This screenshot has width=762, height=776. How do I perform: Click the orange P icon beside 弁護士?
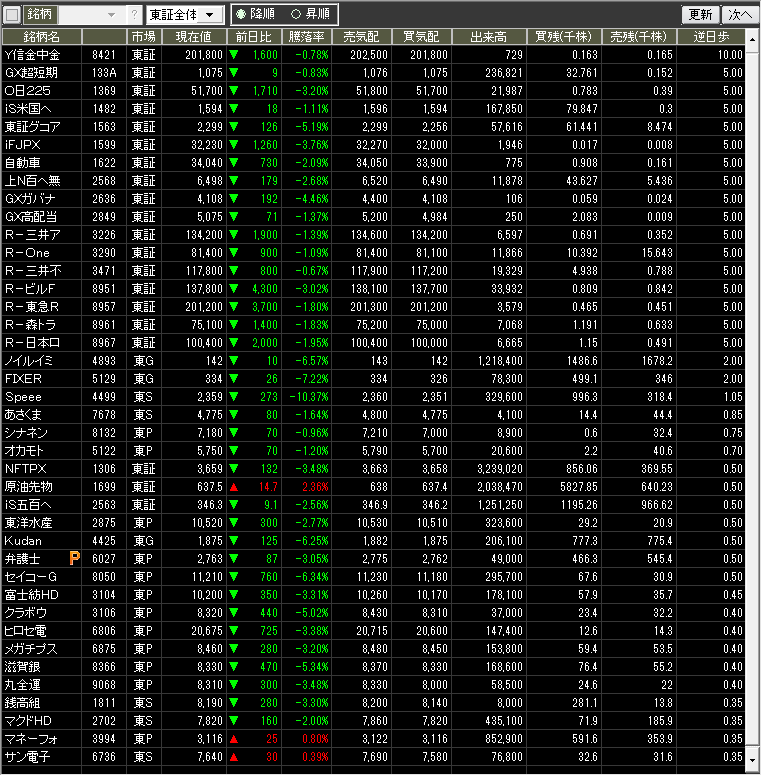[x=74, y=557]
